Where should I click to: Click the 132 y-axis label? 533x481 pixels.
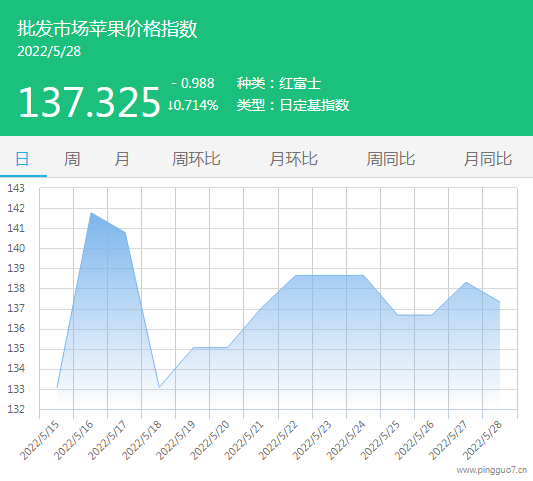coord(16,409)
